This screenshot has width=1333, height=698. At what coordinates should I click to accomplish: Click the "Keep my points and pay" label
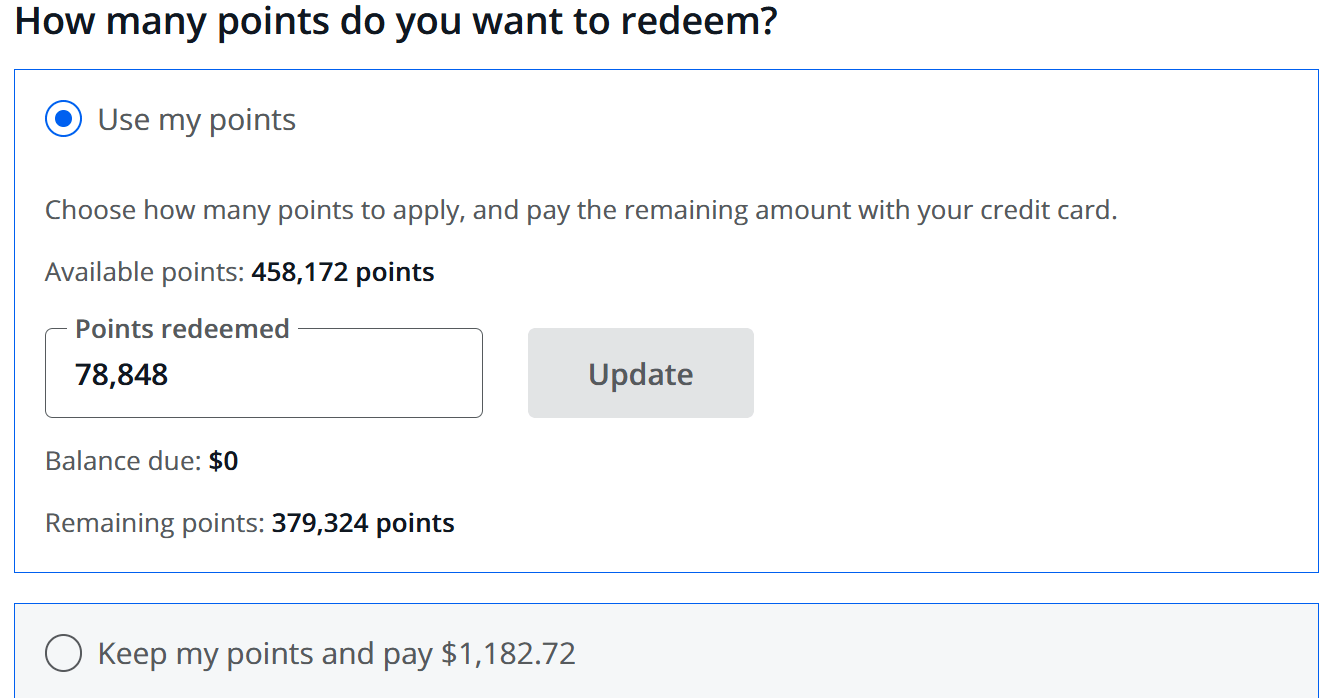tap(268, 654)
